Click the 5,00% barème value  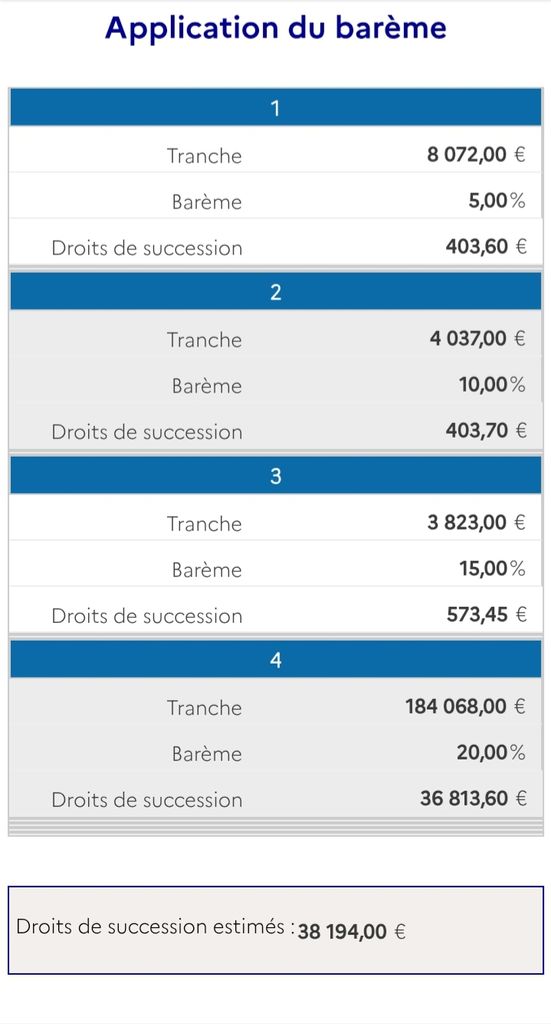(496, 201)
